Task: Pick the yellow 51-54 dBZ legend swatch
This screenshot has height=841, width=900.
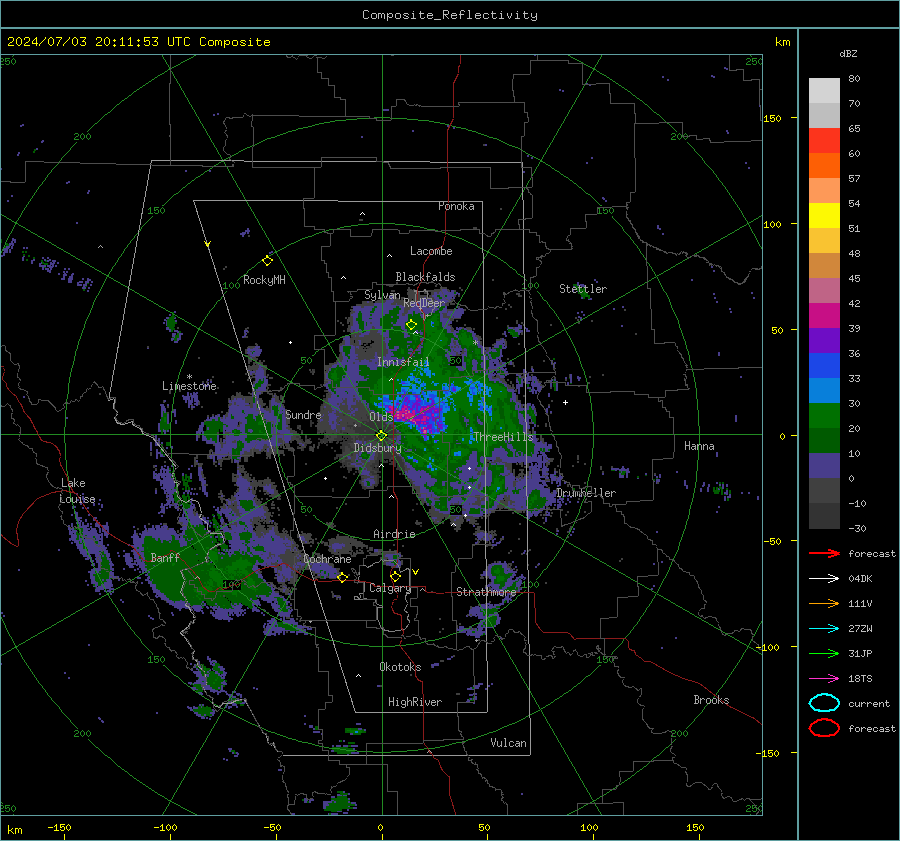Action: pyautogui.click(x=824, y=215)
